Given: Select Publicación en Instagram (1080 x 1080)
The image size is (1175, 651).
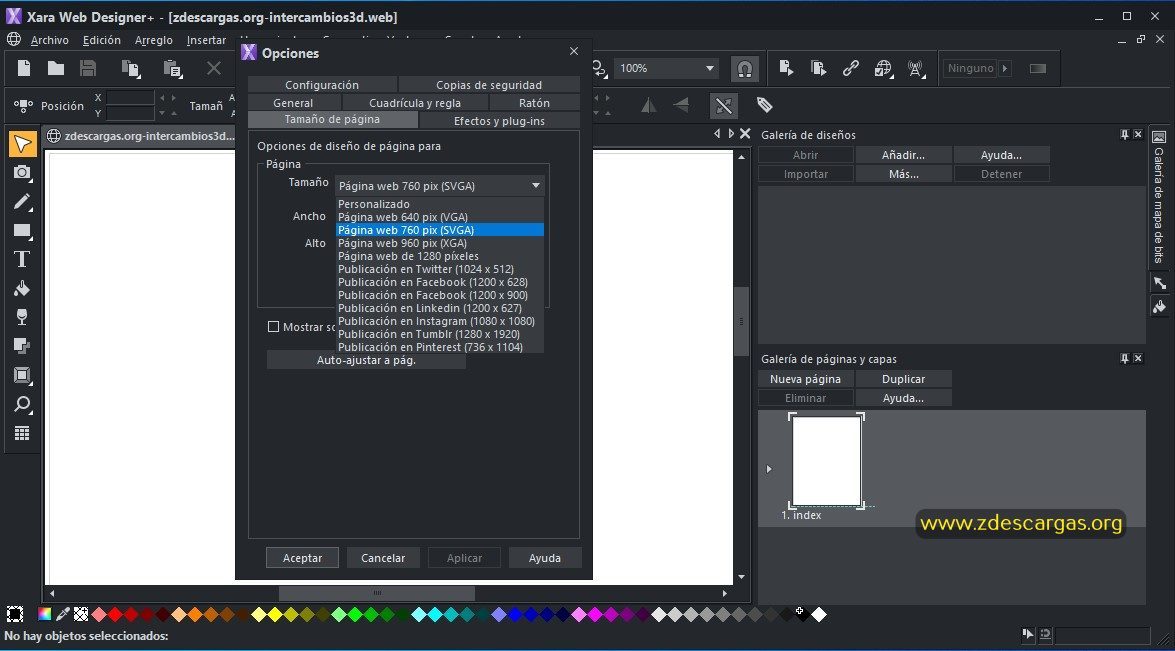Looking at the screenshot, I should (x=439, y=321).
